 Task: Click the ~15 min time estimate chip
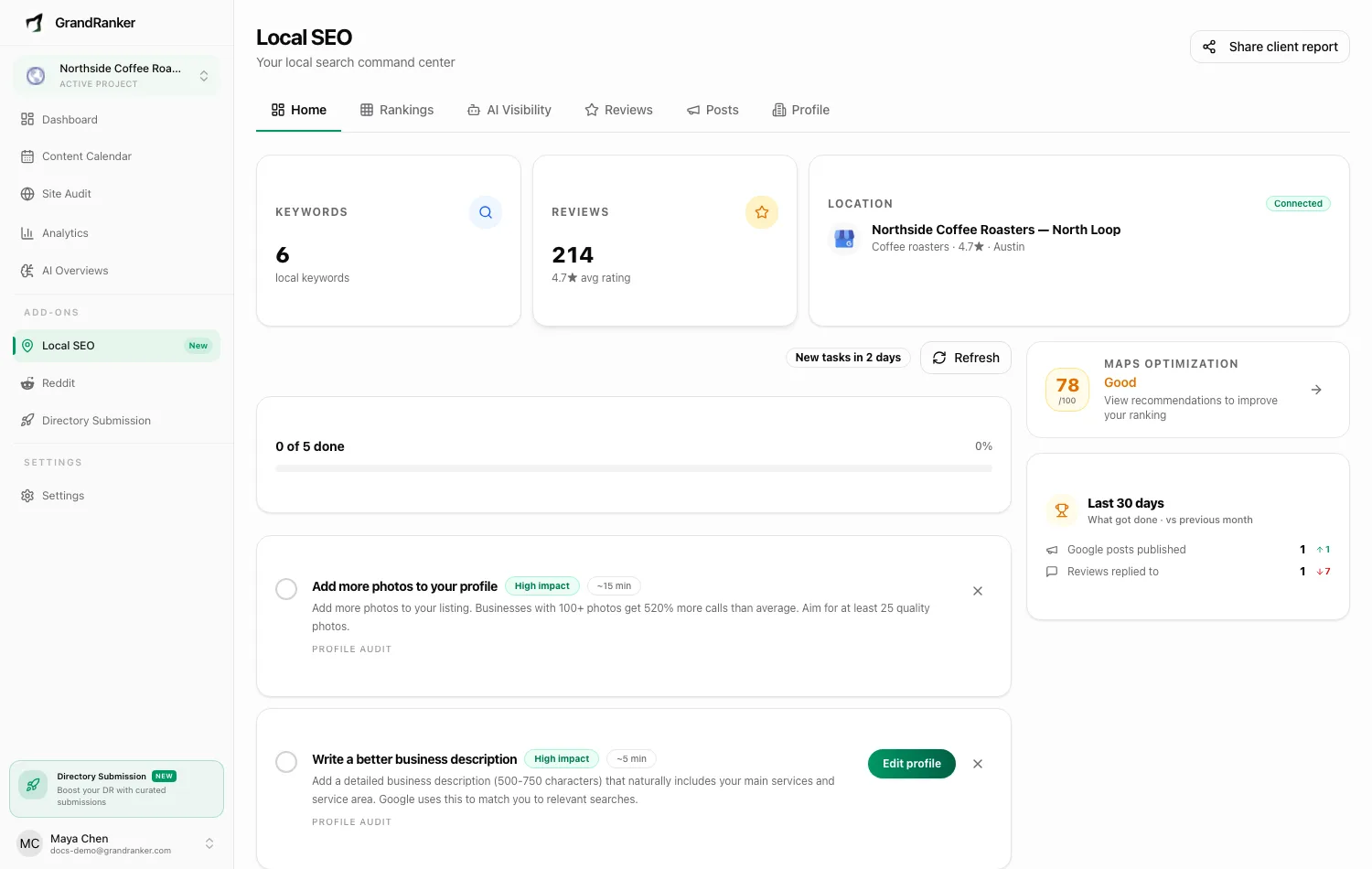(615, 586)
